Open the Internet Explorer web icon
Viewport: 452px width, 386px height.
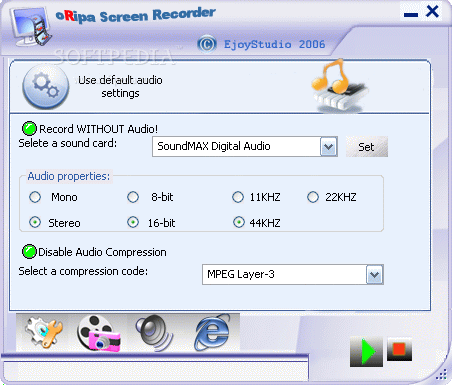(213, 332)
